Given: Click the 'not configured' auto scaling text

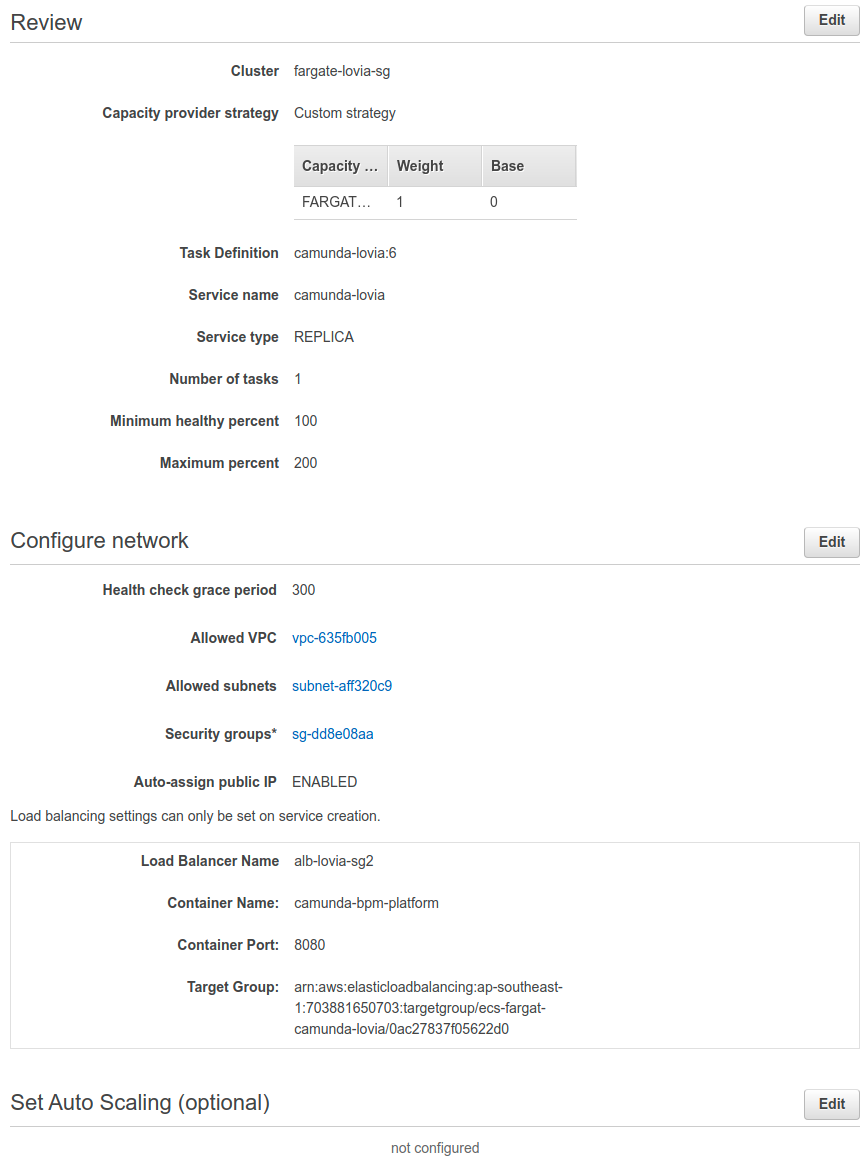Looking at the screenshot, I should (x=435, y=1148).
